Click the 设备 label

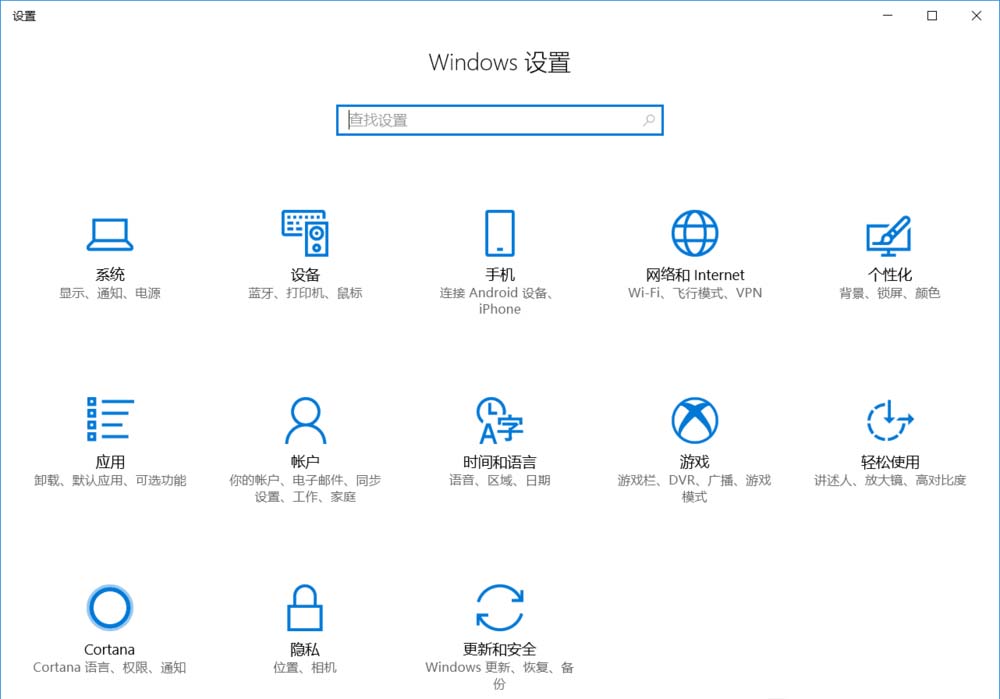coord(305,275)
